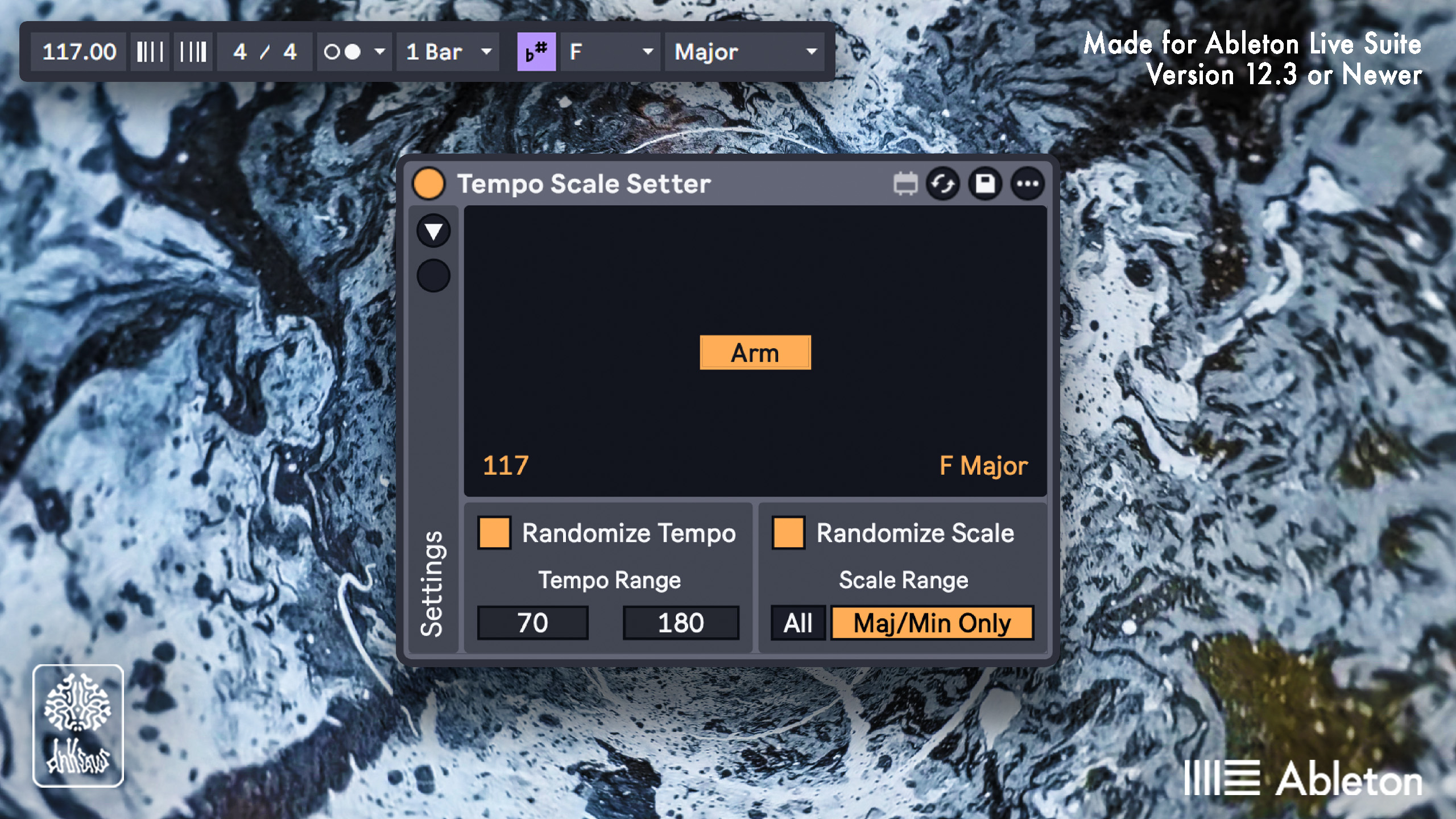The width and height of the screenshot is (1456, 819).
Task: Click the Arm button
Action: (x=755, y=353)
